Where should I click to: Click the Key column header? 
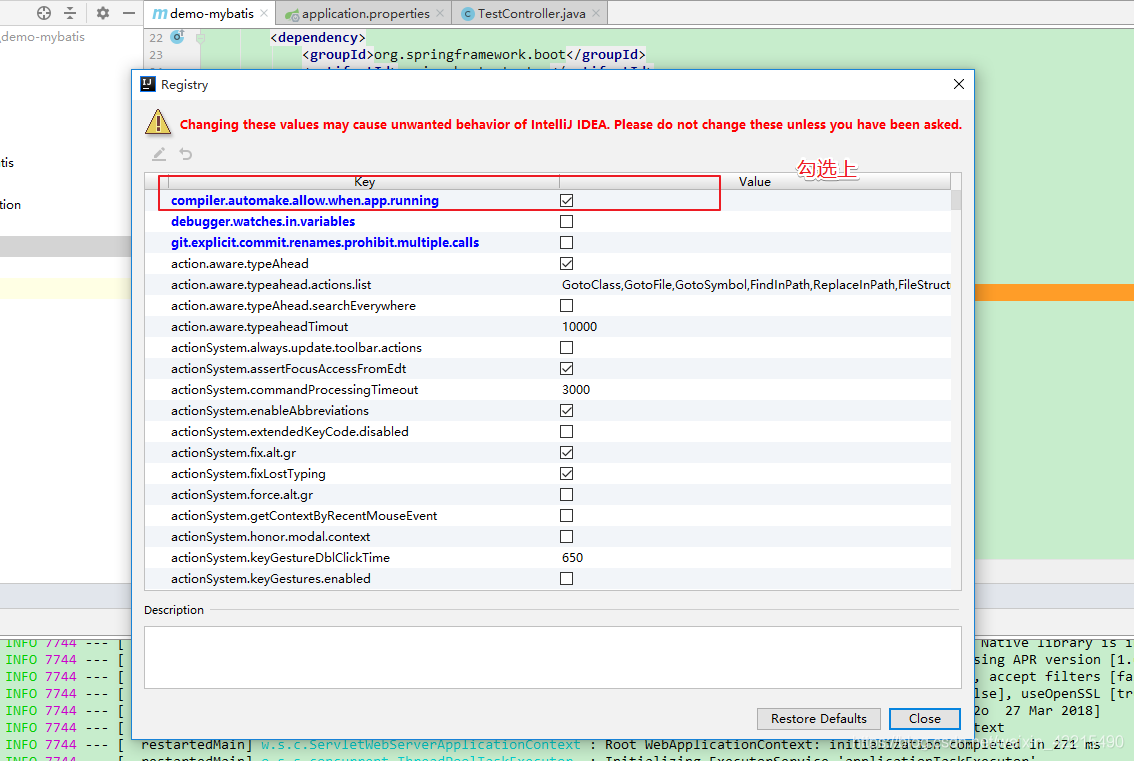tap(364, 181)
